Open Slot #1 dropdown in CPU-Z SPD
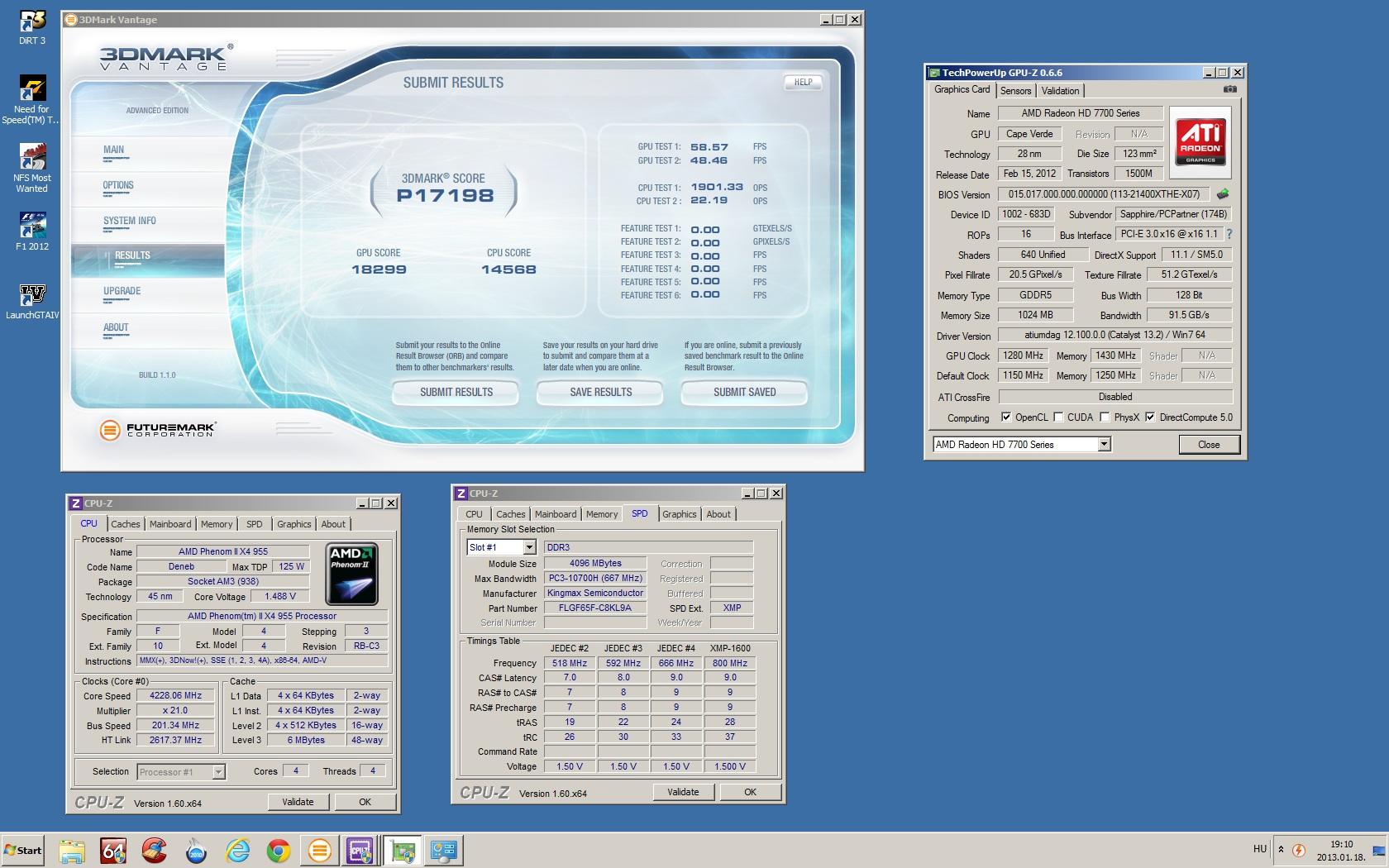This screenshot has height=868, width=1389. [x=529, y=547]
